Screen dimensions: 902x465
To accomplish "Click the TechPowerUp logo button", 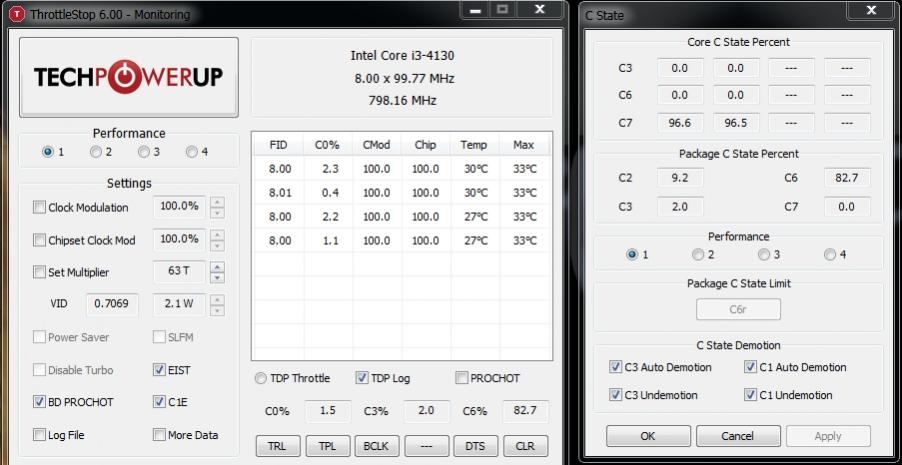I will click(x=129, y=77).
